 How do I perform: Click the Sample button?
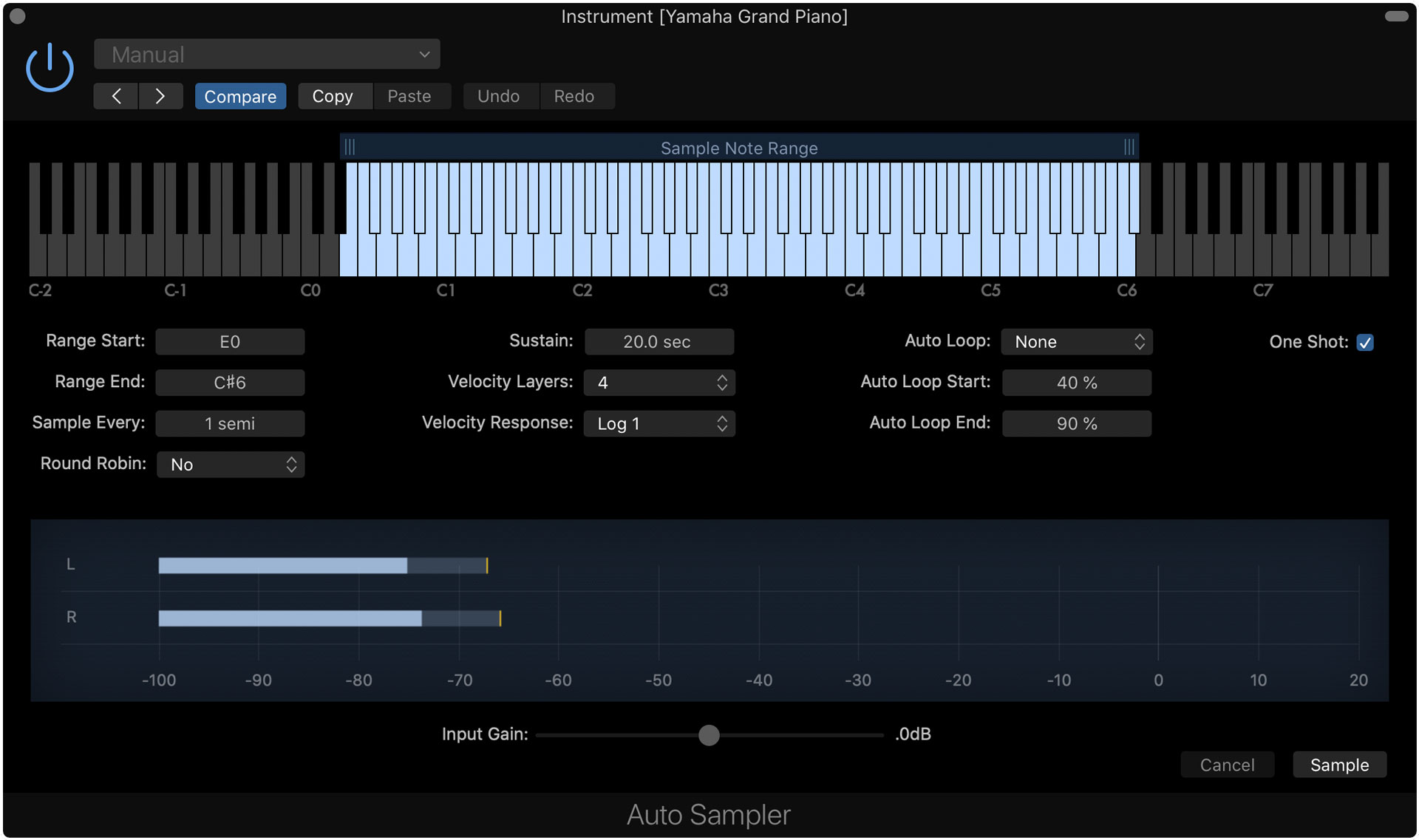[x=1339, y=765]
